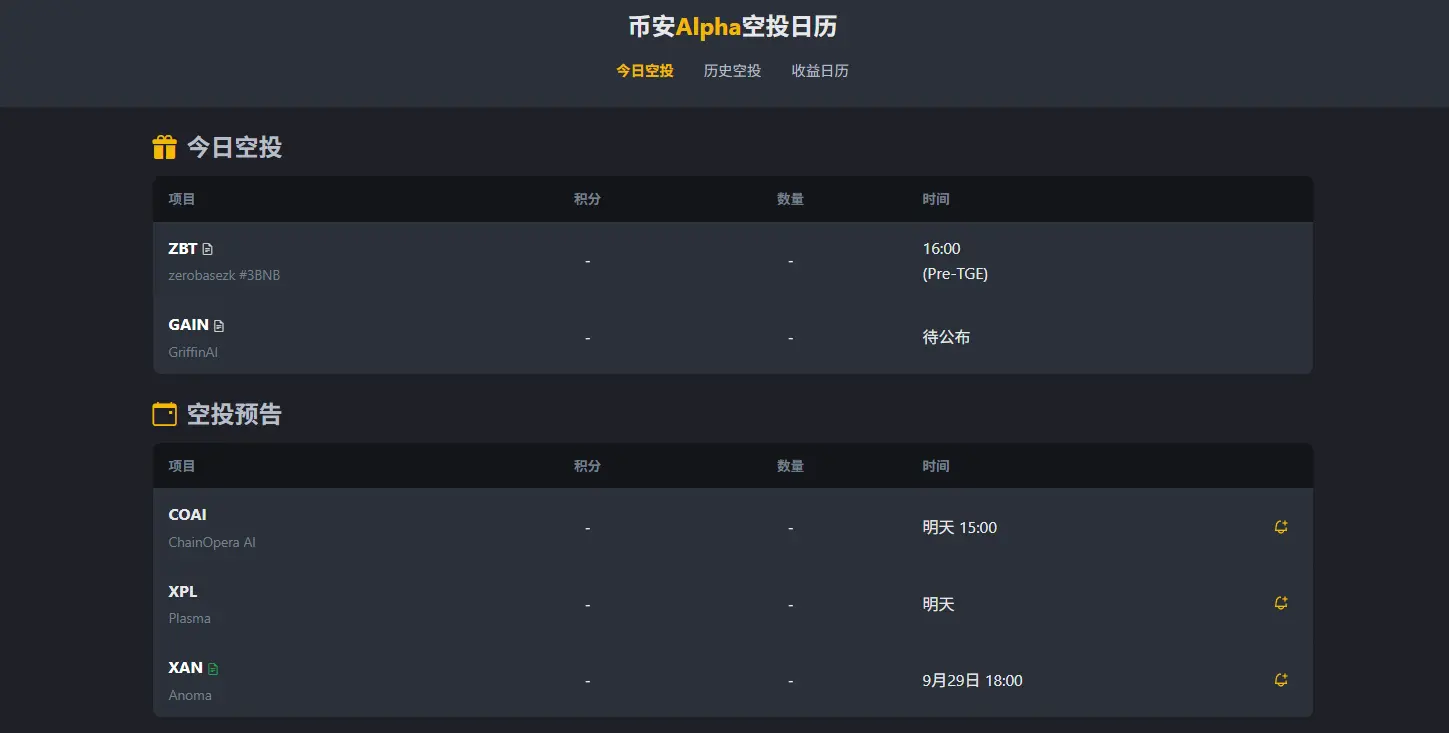Switch to the 历史空投 tab

731,70
